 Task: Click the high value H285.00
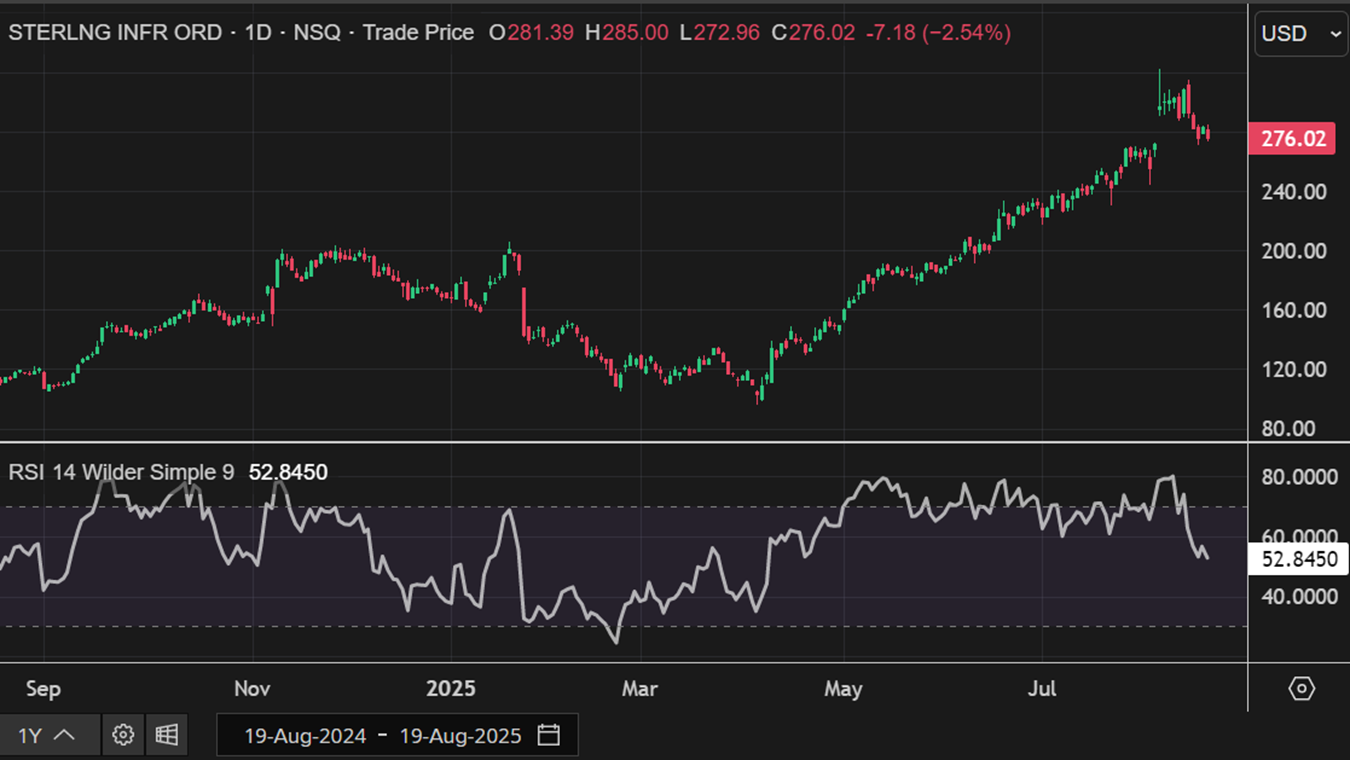pos(627,33)
